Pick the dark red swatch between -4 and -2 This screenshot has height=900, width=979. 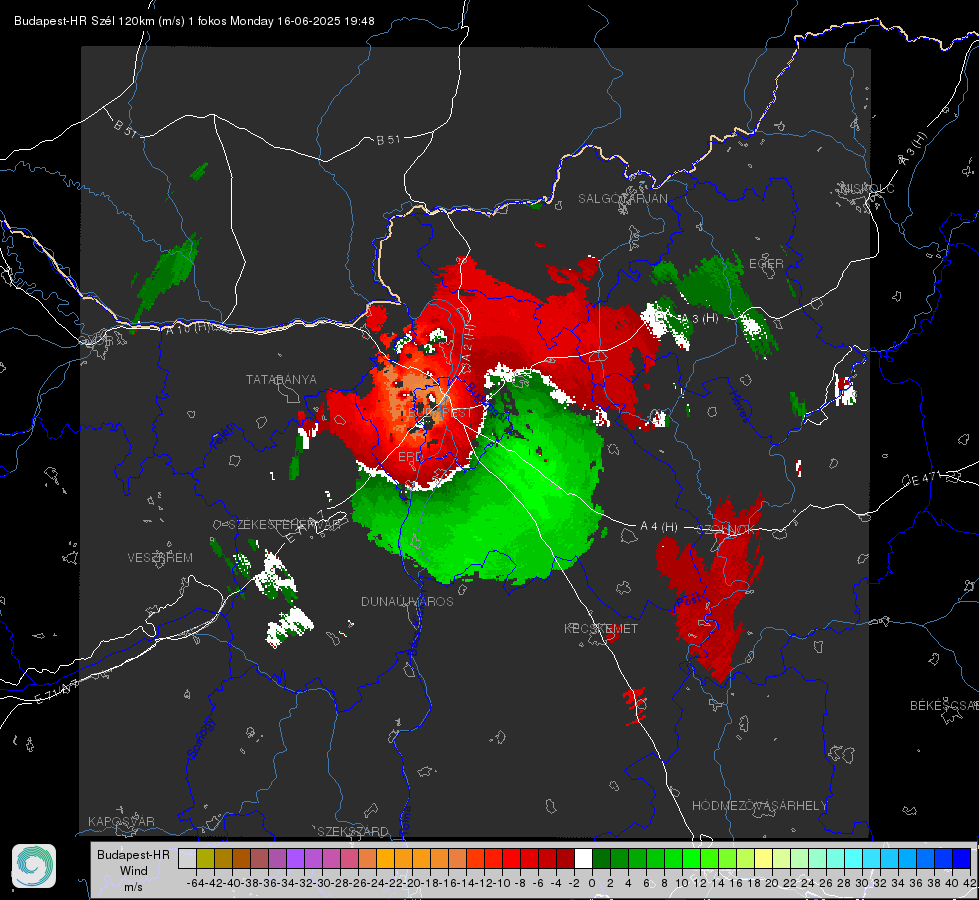[x=564, y=858]
